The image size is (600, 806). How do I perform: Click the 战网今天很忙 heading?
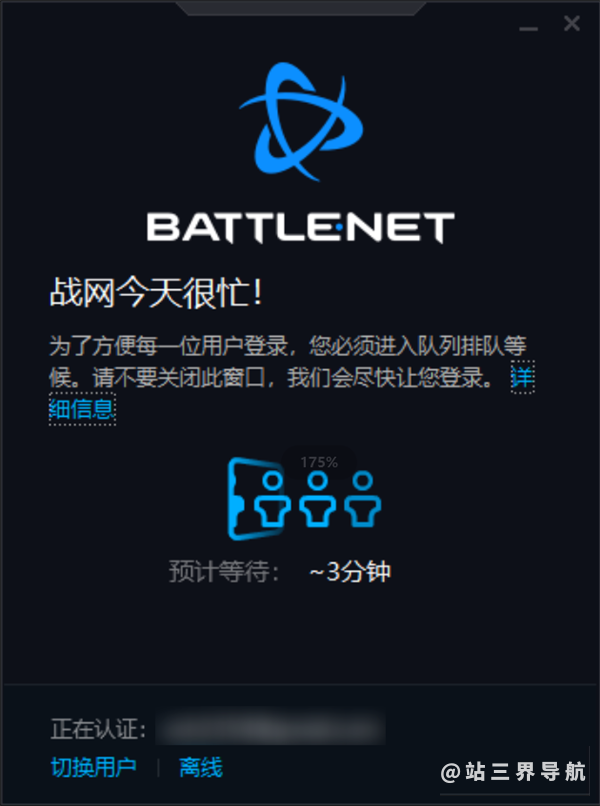point(156,293)
